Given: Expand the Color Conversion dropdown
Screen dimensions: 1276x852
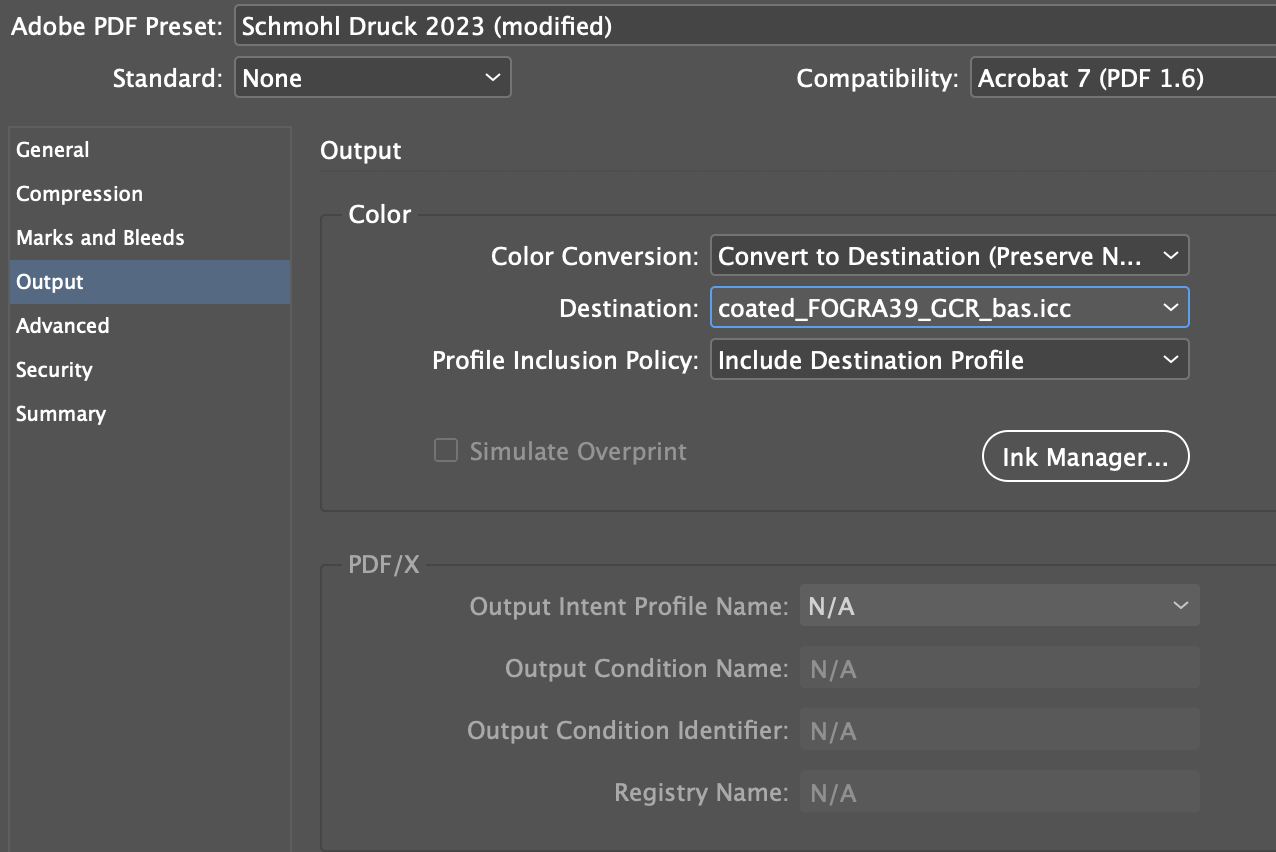Looking at the screenshot, I should (x=948, y=255).
